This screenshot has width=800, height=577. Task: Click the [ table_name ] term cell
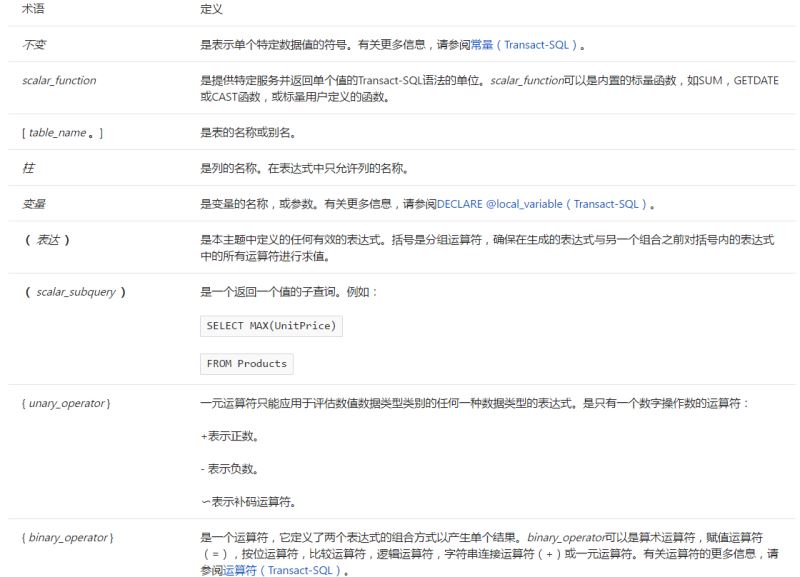click(x=61, y=133)
